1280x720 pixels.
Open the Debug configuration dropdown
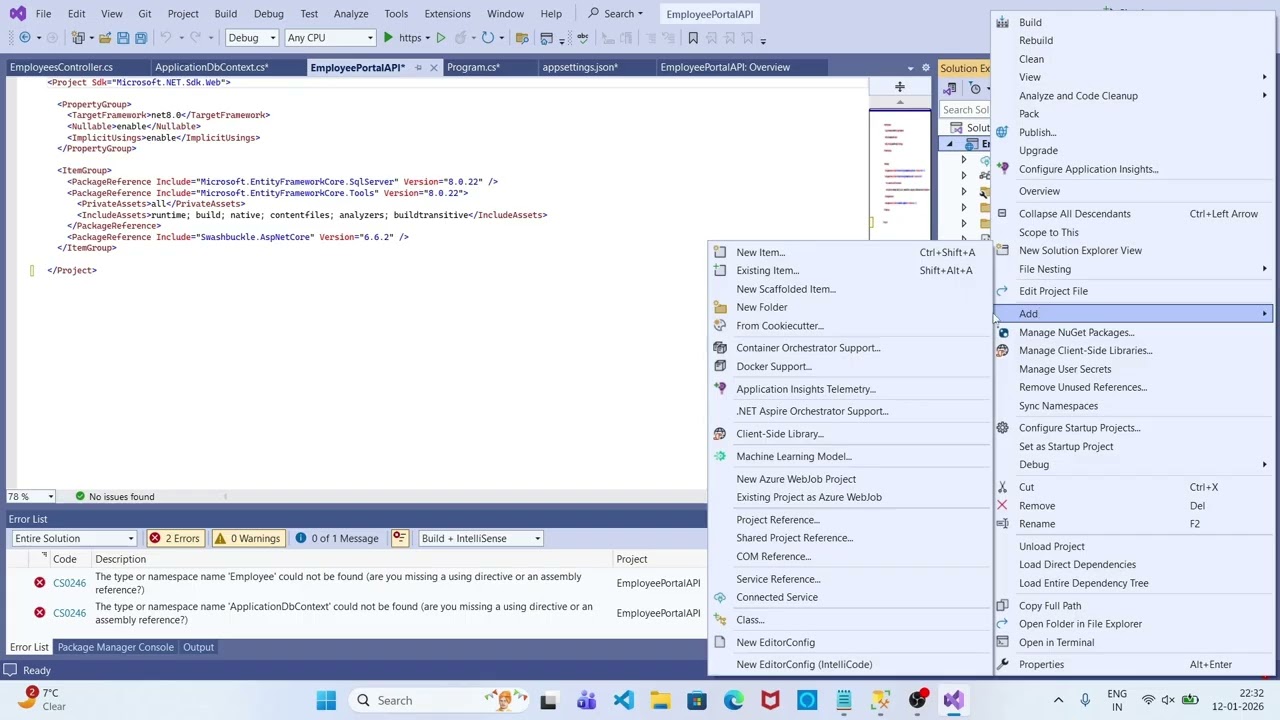(251, 38)
